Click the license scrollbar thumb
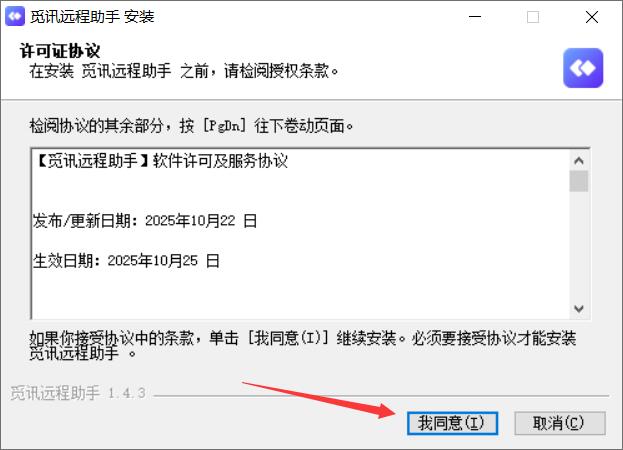 [x=579, y=181]
